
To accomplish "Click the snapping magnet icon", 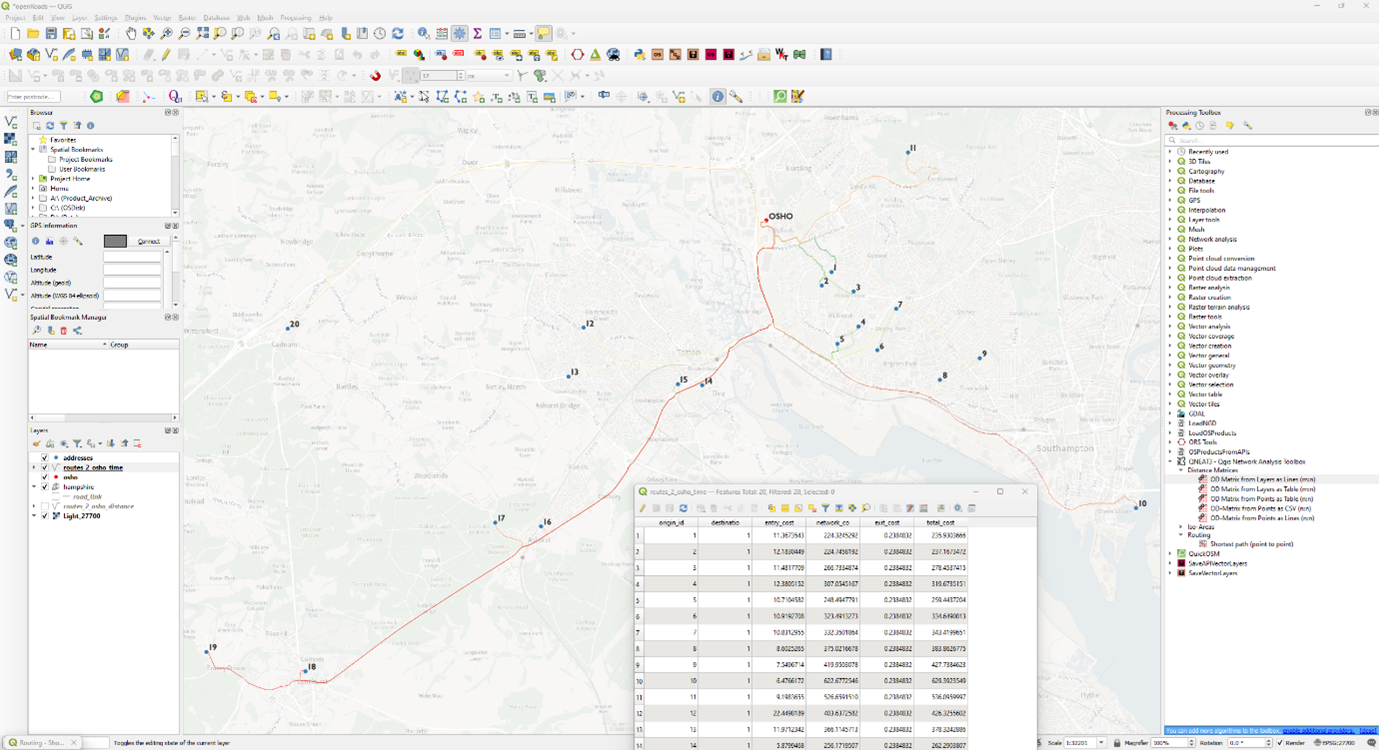I will pyautogui.click(x=375, y=76).
